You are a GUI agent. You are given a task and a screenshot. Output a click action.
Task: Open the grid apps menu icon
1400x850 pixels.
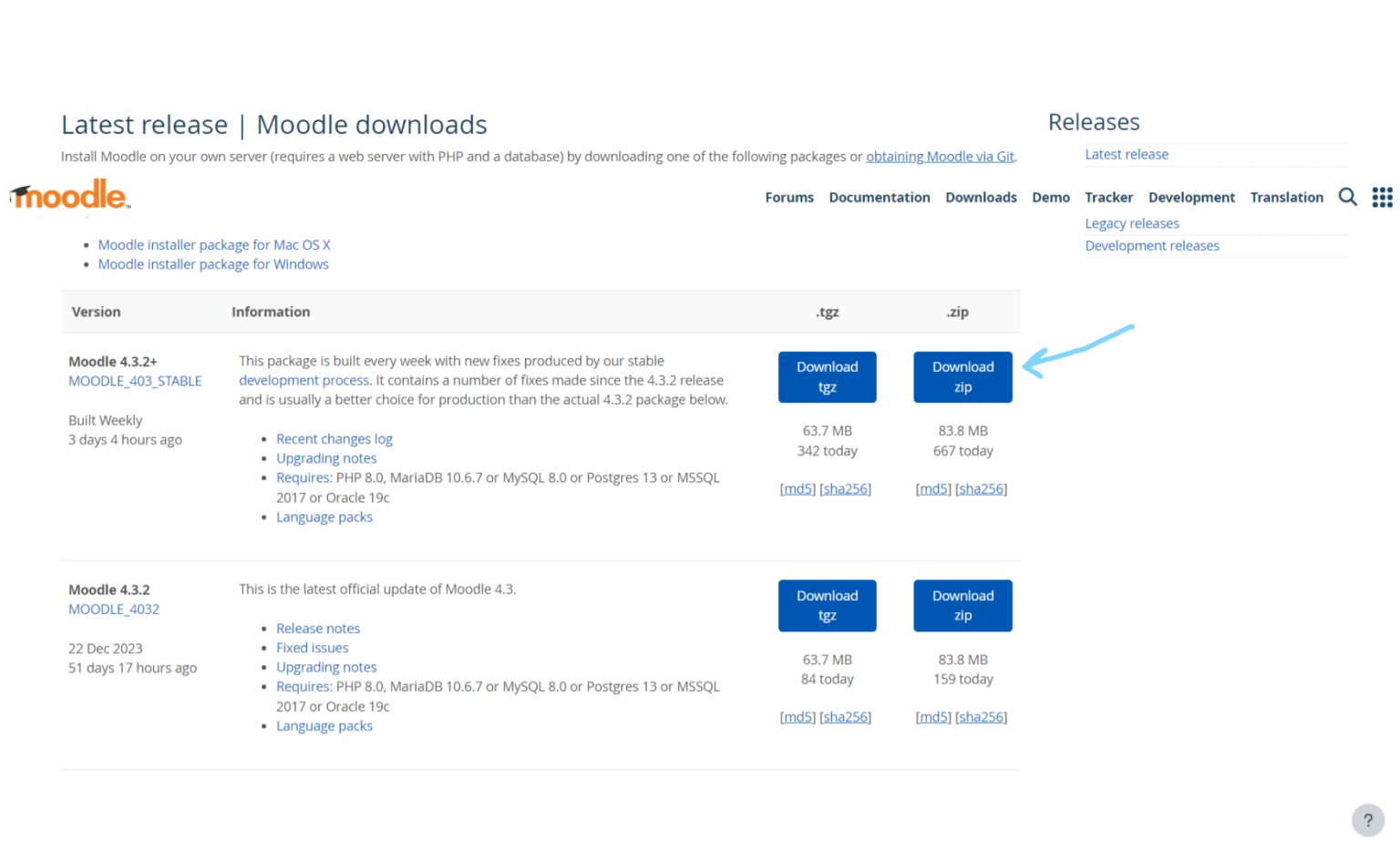pyautogui.click(x=1382, y=197)
